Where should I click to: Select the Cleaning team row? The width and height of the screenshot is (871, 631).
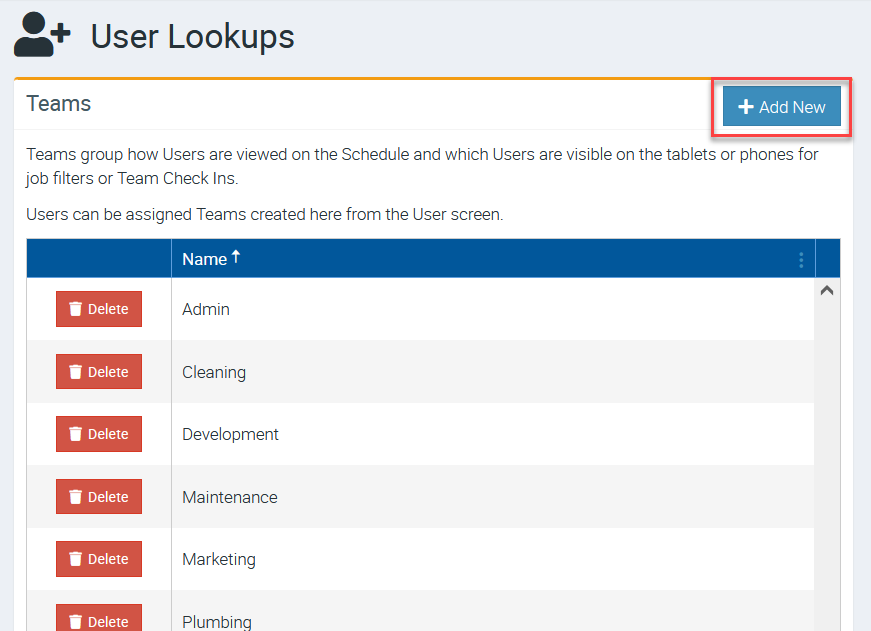pyautogui.click(x=214, y=372)
